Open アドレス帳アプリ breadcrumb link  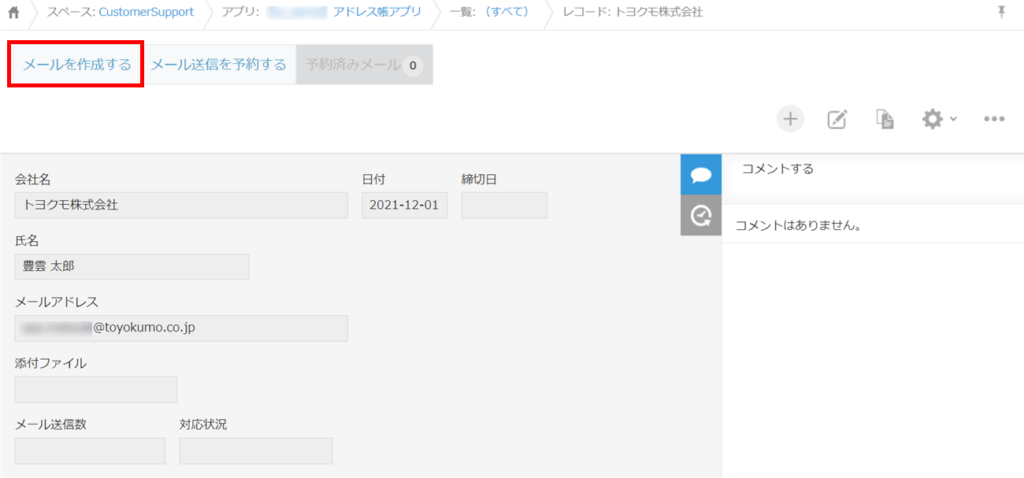(376, 13)
